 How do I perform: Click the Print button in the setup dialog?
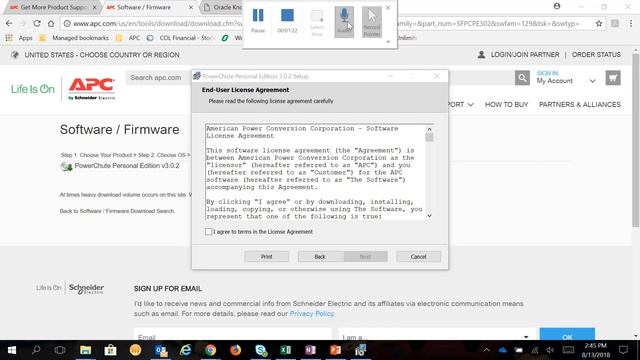point(267,256)
